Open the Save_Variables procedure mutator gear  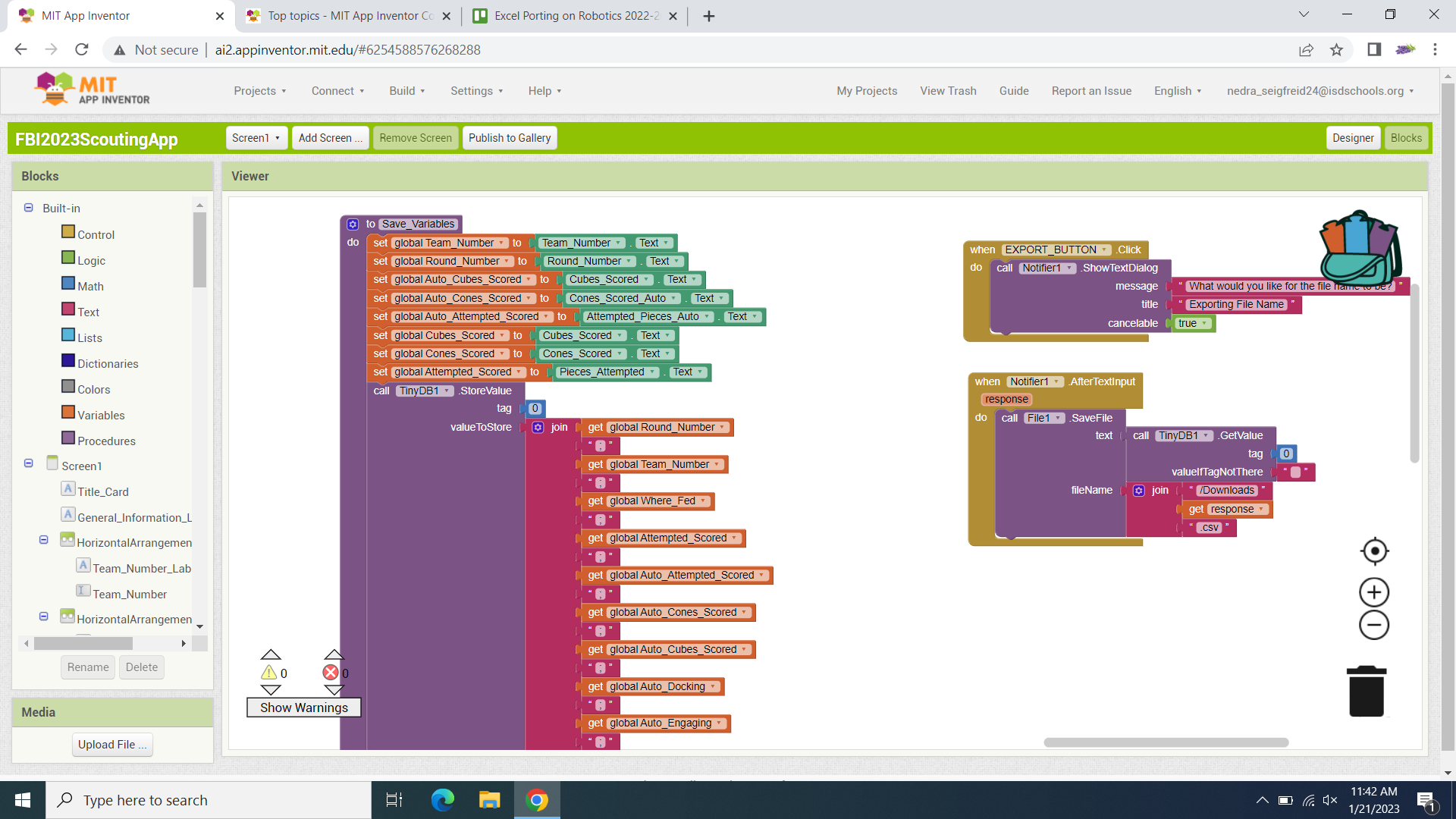[353, 224]
